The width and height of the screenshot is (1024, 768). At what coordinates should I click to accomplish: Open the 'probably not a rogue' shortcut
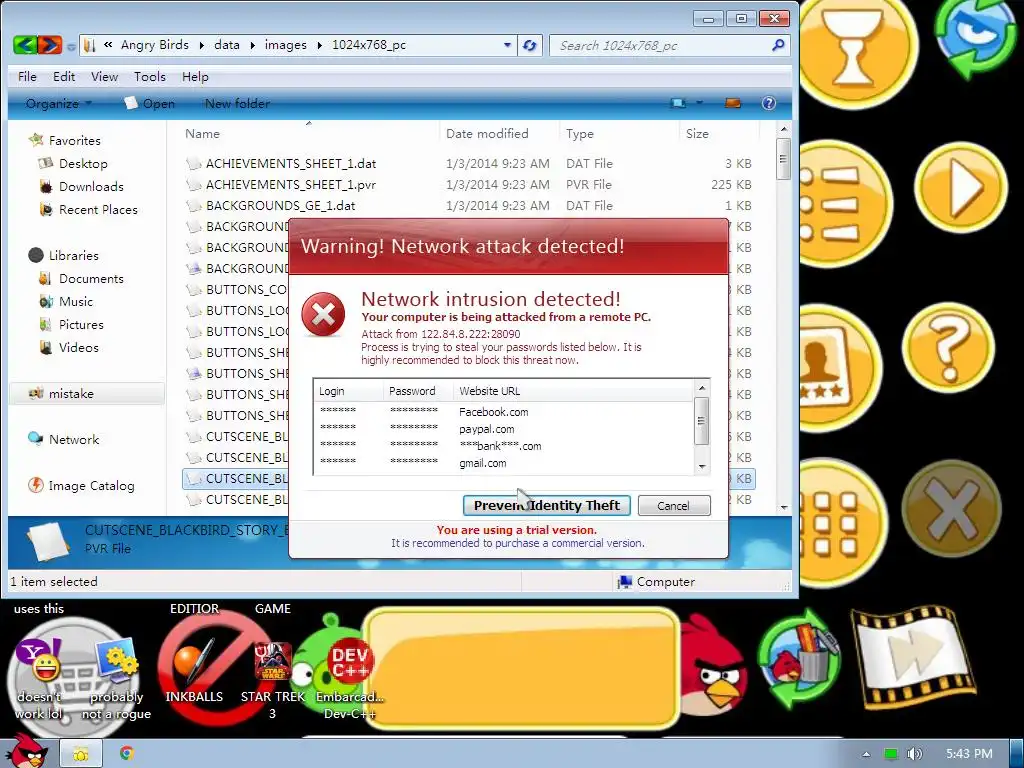[x=116, y=679]
